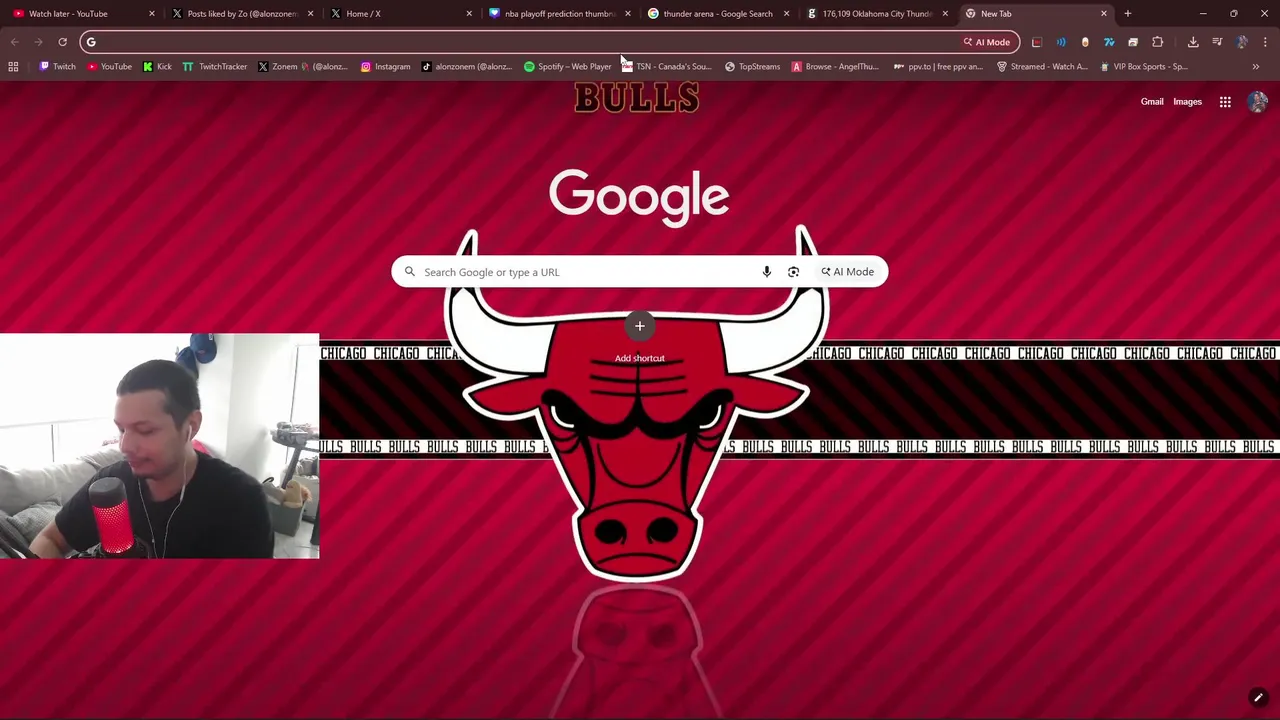Image resolution: width=1280 pixels, height=720 pixels.
Task: Switch to the nba playoff prediction thumbnail tab
Action: point(559,14)
